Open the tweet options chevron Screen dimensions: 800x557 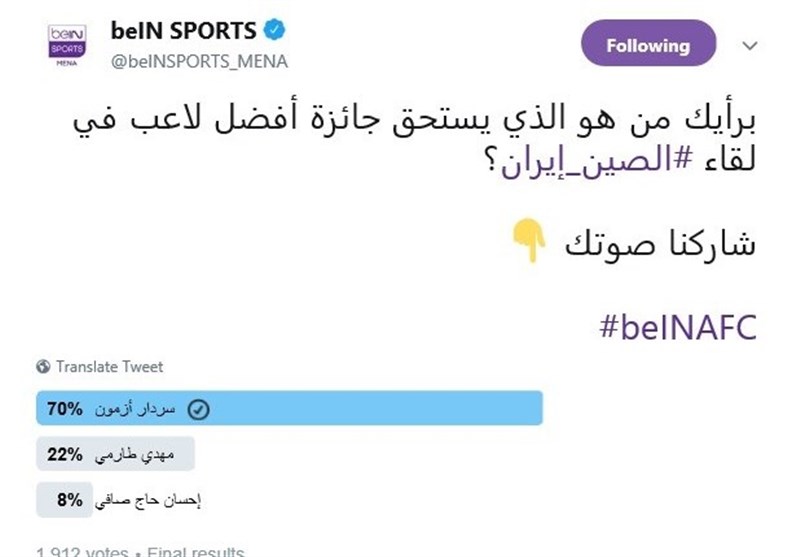tap(751, 46)
